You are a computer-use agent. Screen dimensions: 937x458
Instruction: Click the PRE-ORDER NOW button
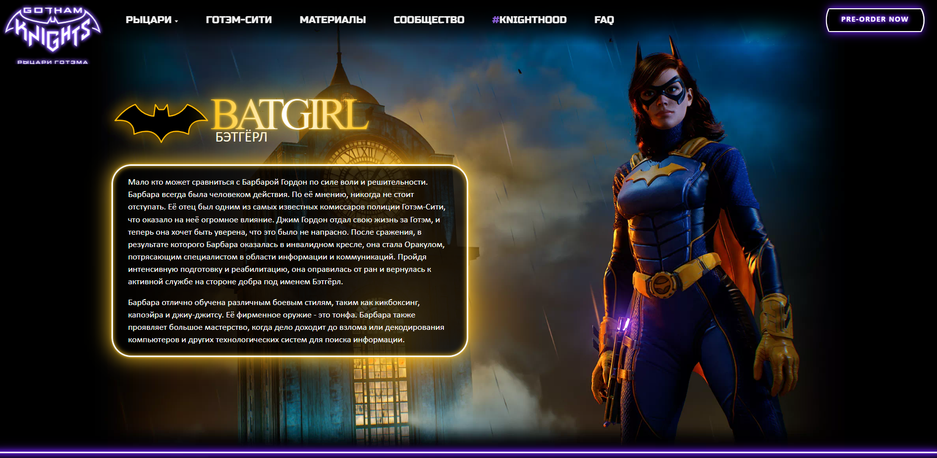875,20
